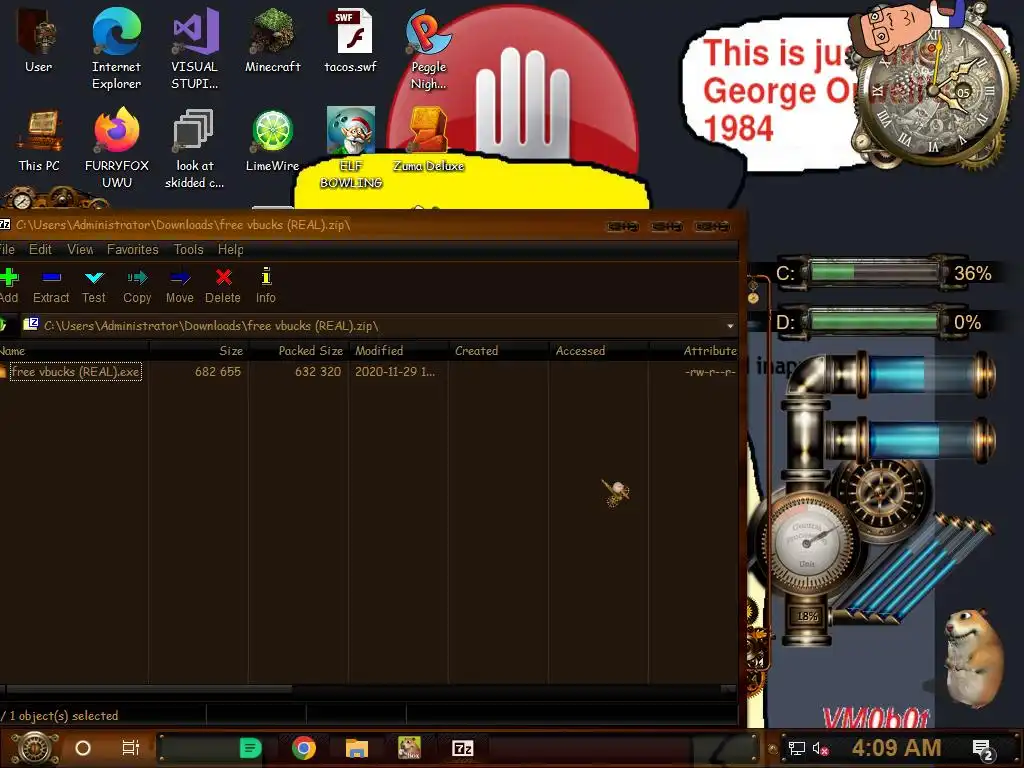1024x768 pixels.
Task: Choose the Move toolbar icon
Action: (180, 285)
